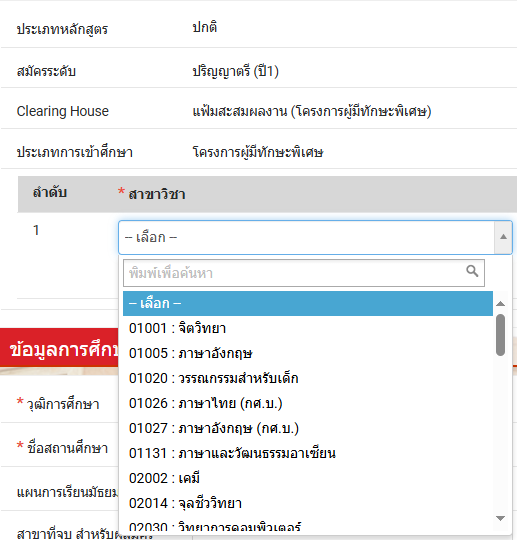Click the ลำดับ column header
Viewport: 517px width, 540px height.
tap(50, 192)
